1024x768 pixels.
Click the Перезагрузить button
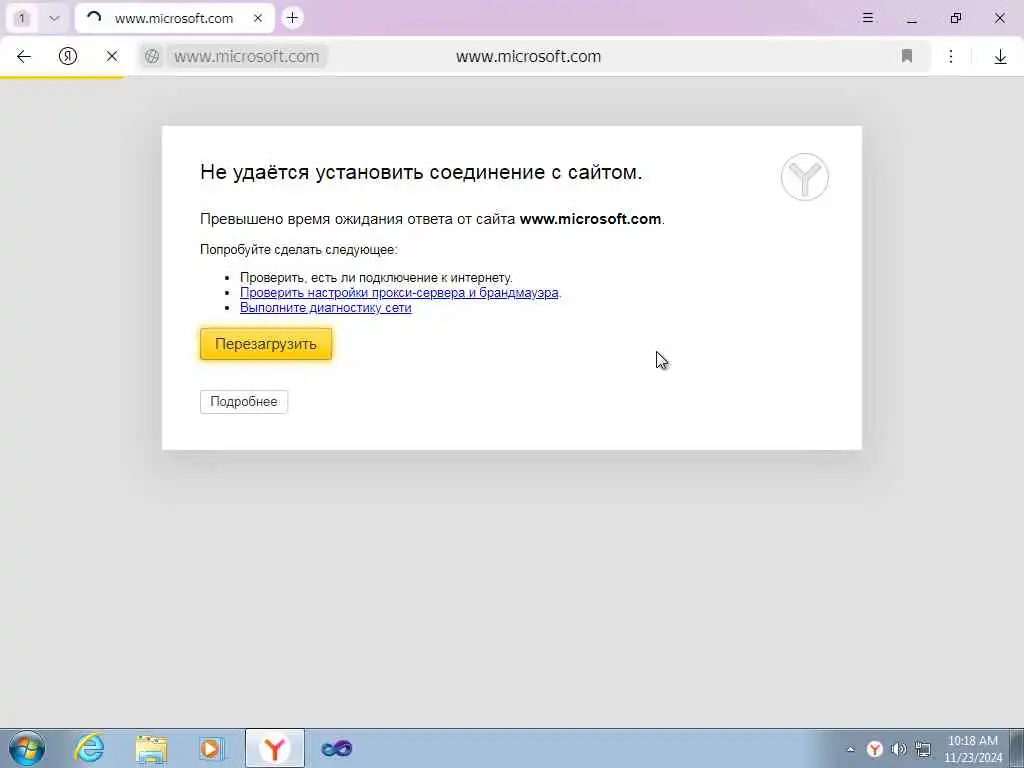(x=266, y=344)
